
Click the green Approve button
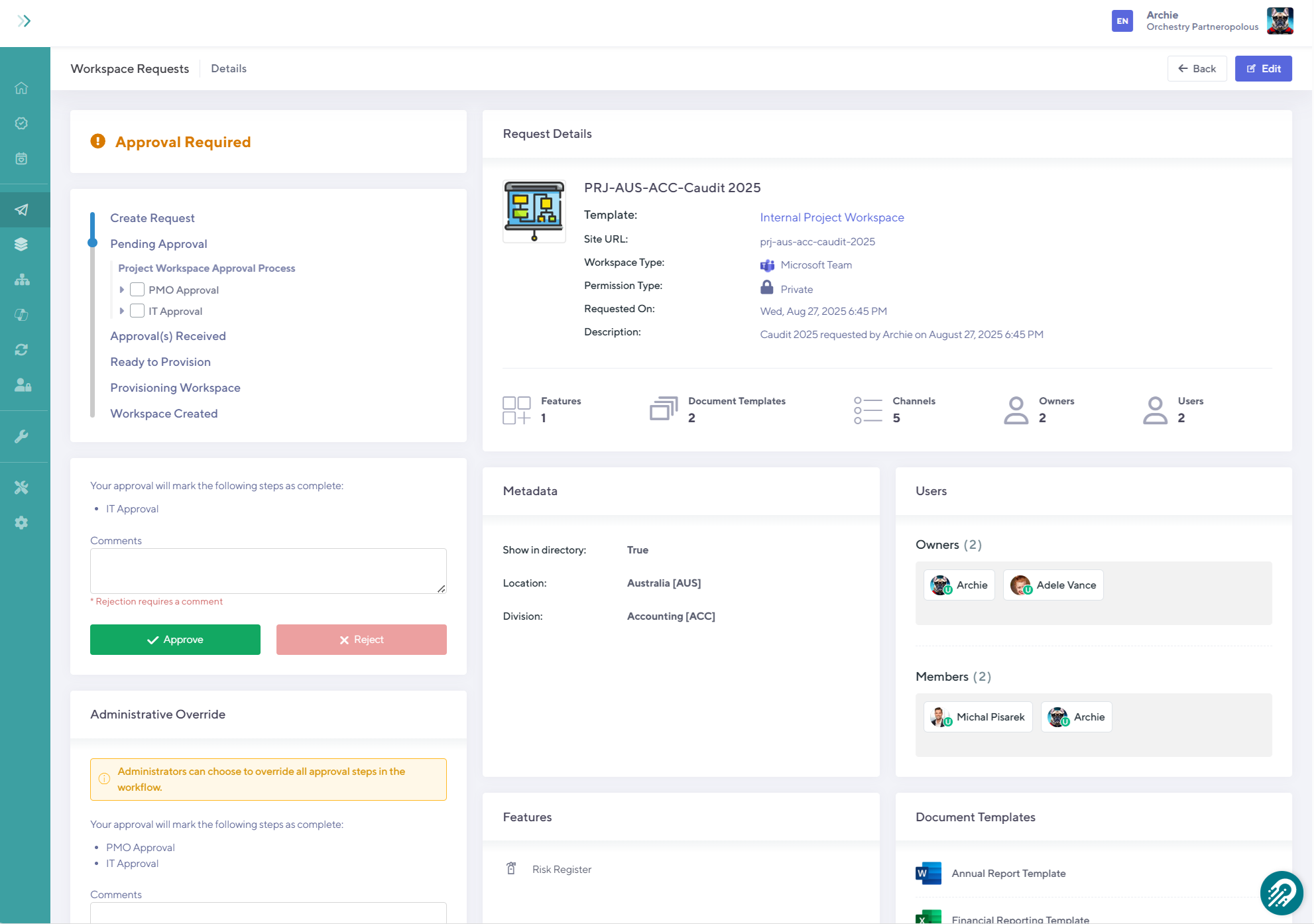pyautogui.click(x=175, y=639)
